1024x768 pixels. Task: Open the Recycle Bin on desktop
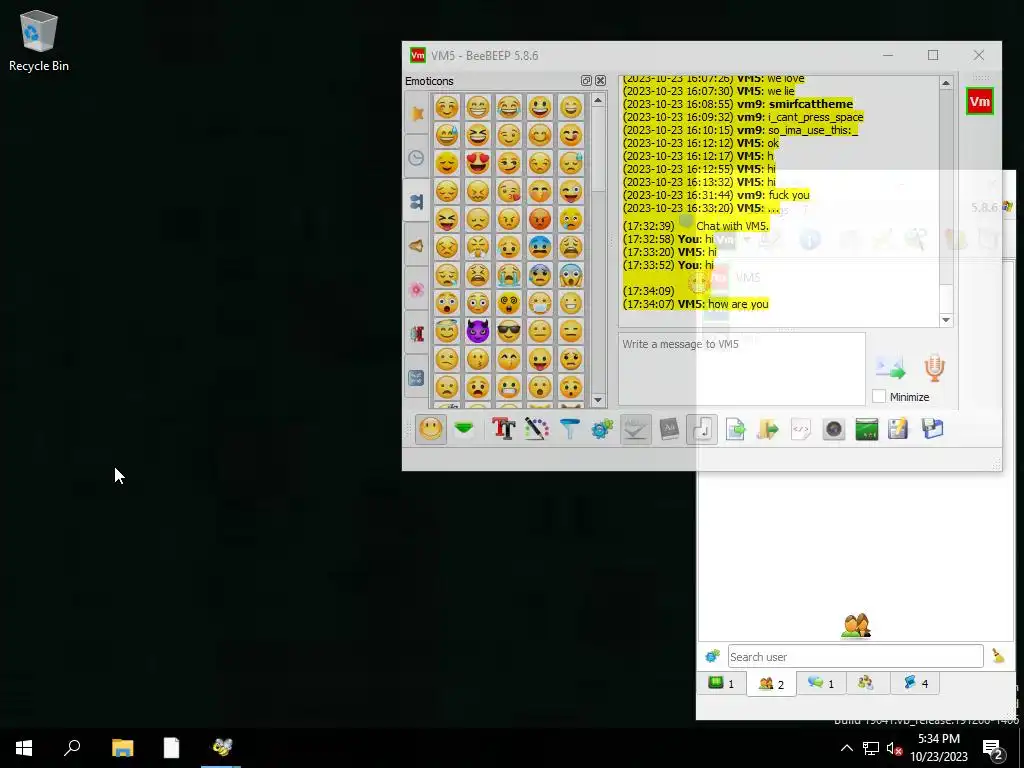coord(39,40)
